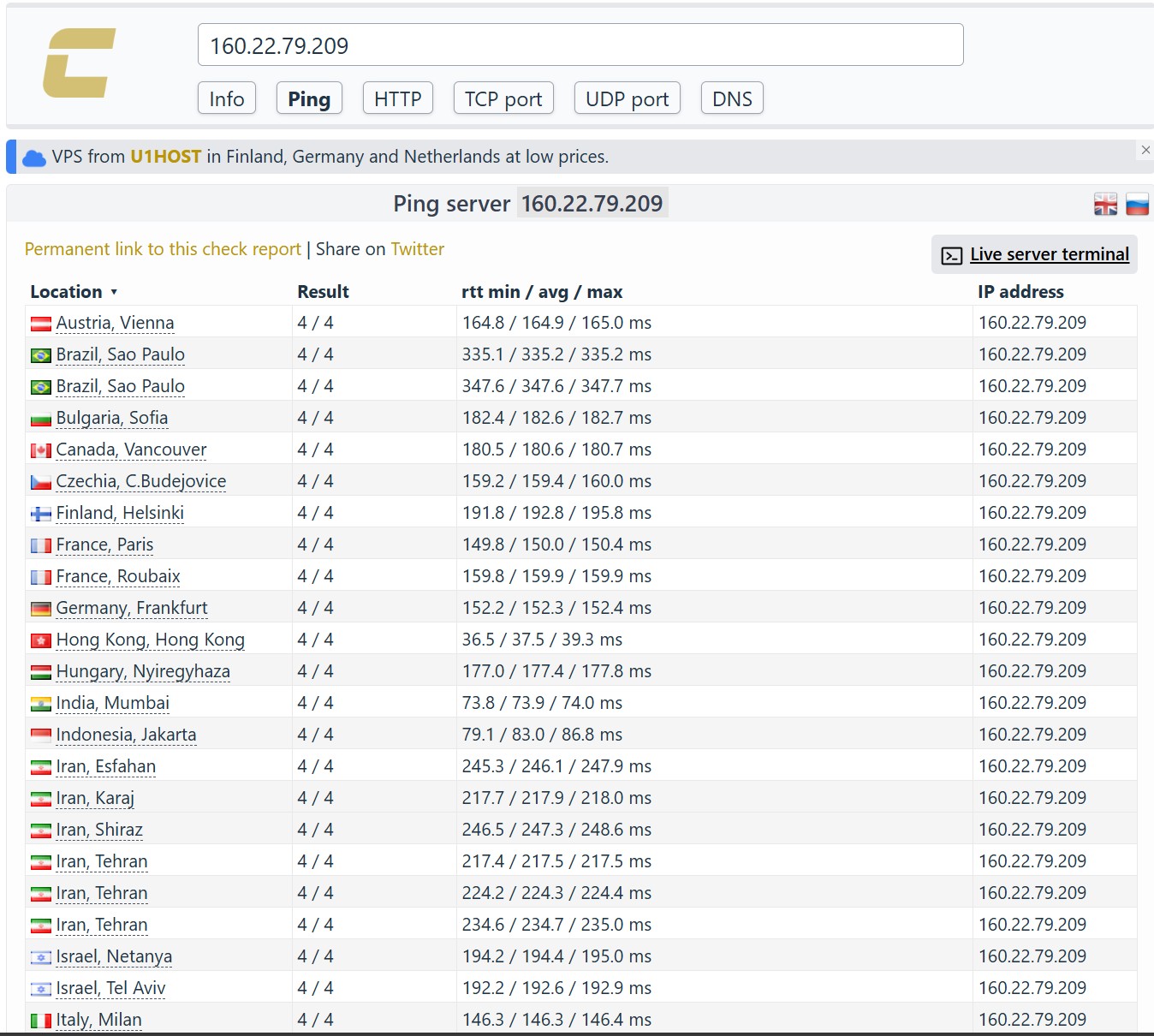Click the 73.8 / 73.9 / 74.0 ms value
The image size is (1154, 1036).
tap(543, 703)
